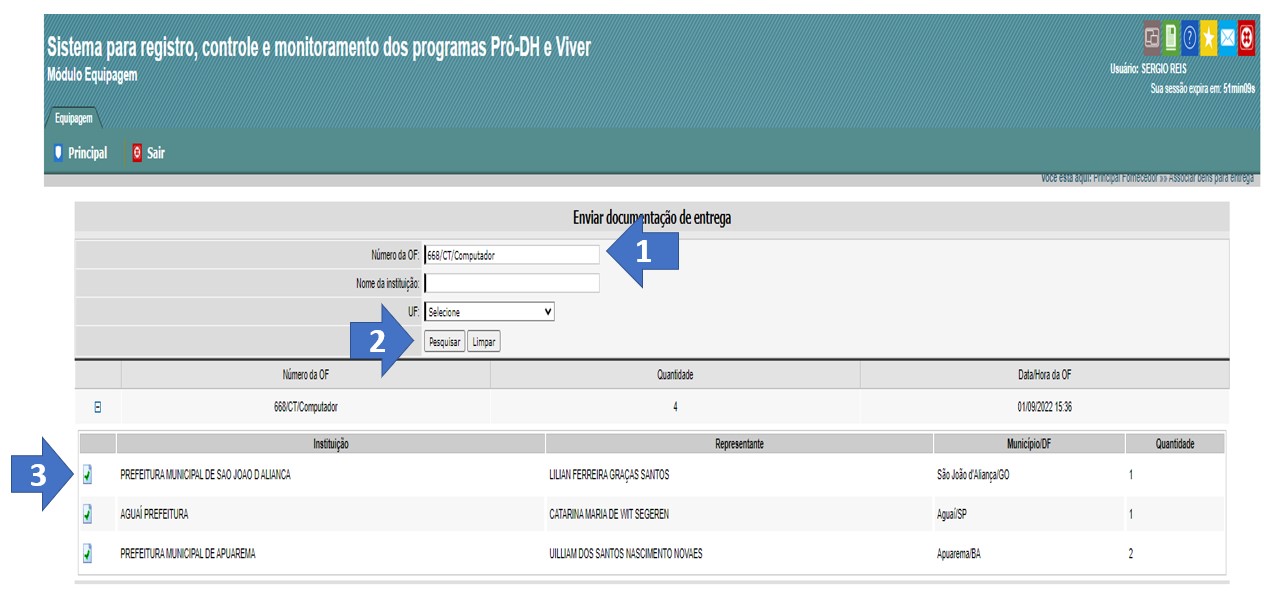Screen dimensions: 1264x607
Task: Click document icon for Apuarema row
Action: [x=87, y=553]
